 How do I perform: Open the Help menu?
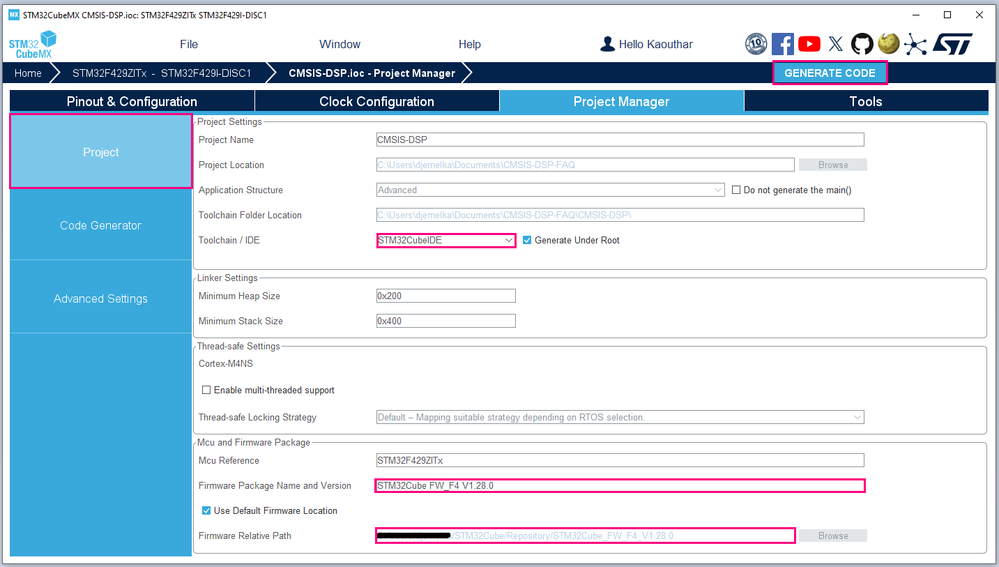pos(470,44)
